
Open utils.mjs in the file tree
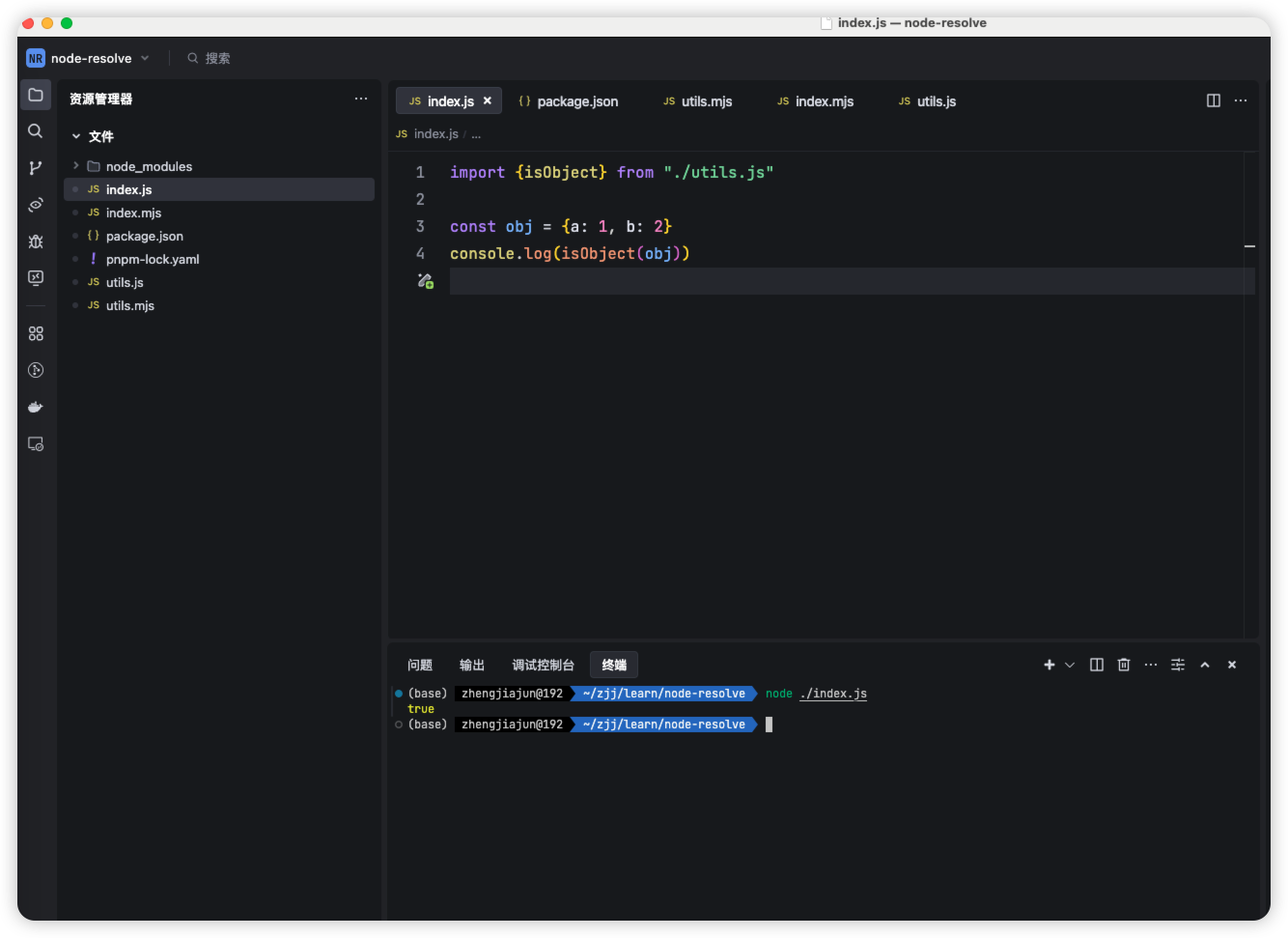130,305
